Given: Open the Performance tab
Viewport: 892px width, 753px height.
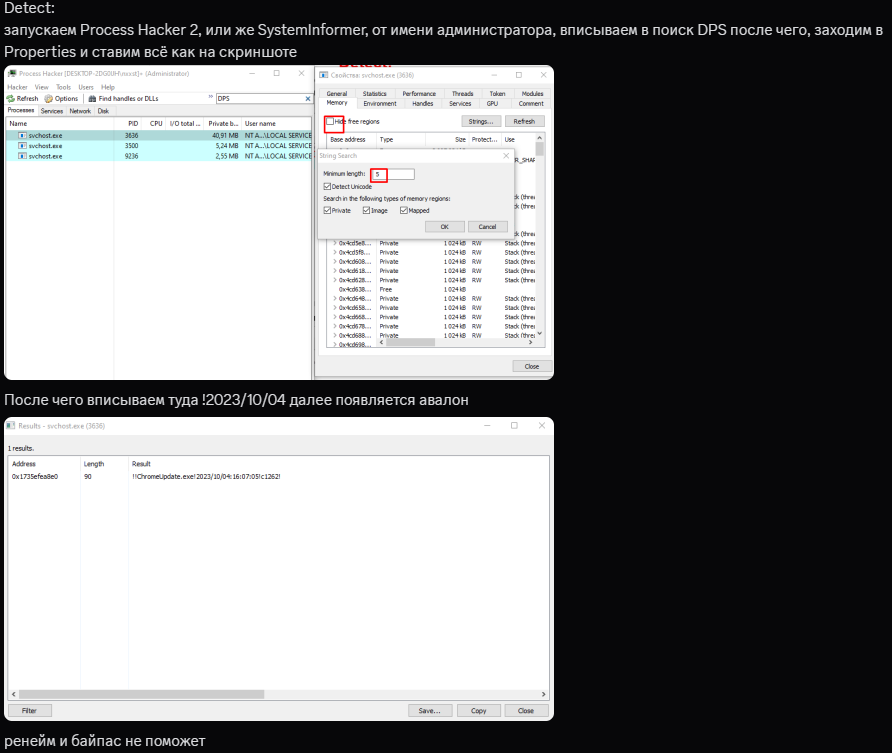Looking at the screenshot, I should click(x=419, y=93).
